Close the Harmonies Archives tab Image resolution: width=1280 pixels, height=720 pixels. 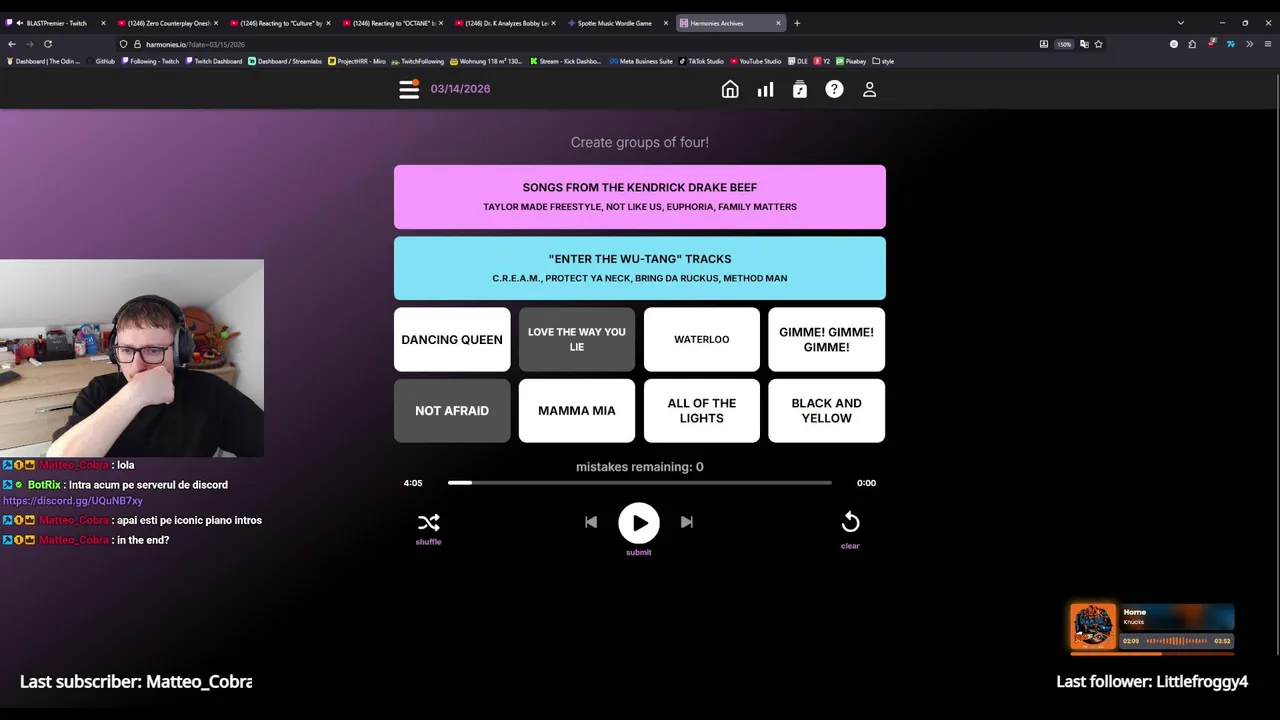point(778,23)
